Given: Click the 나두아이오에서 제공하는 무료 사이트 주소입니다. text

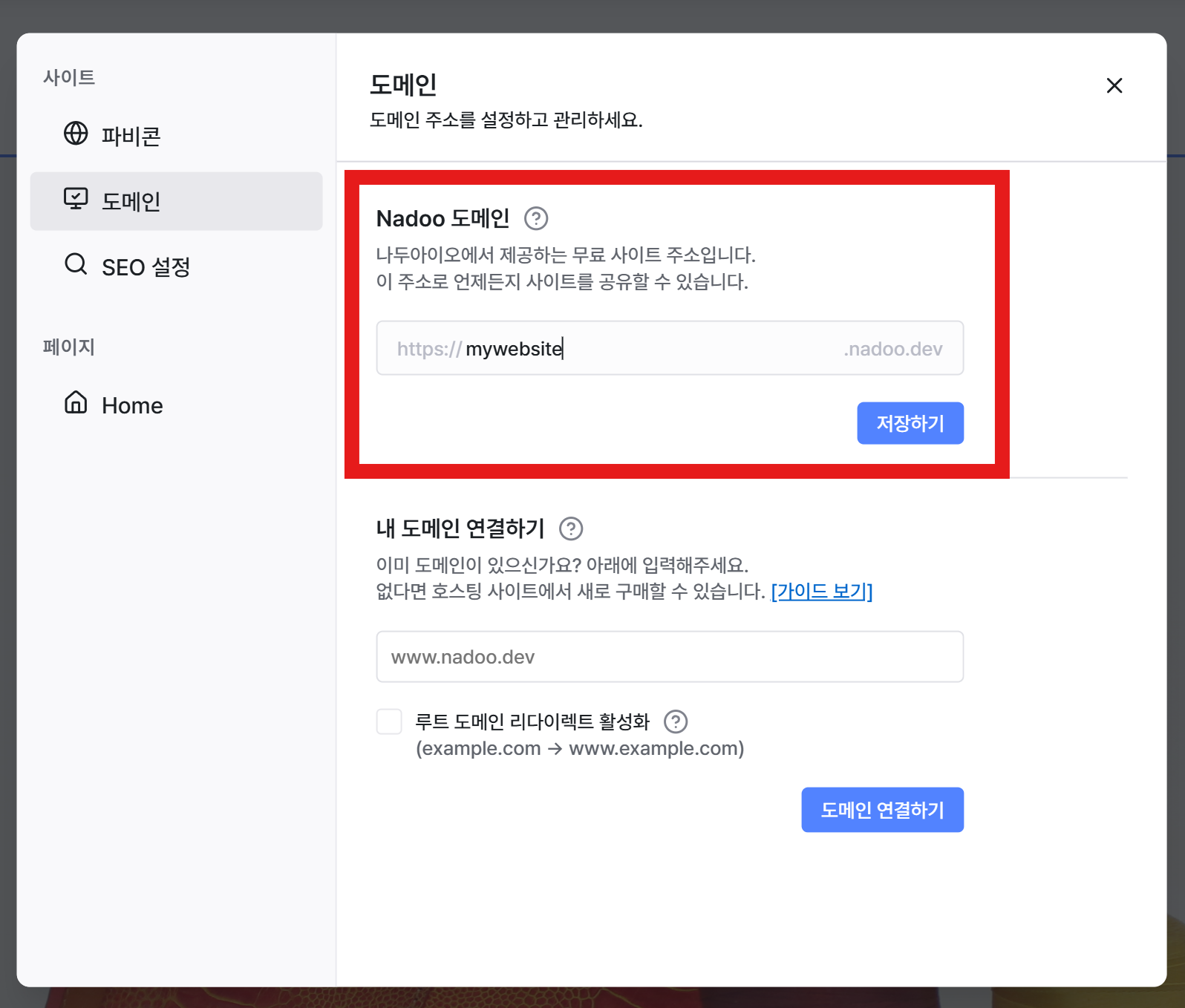Looking at the screenshot, I should tap(566, 255).
